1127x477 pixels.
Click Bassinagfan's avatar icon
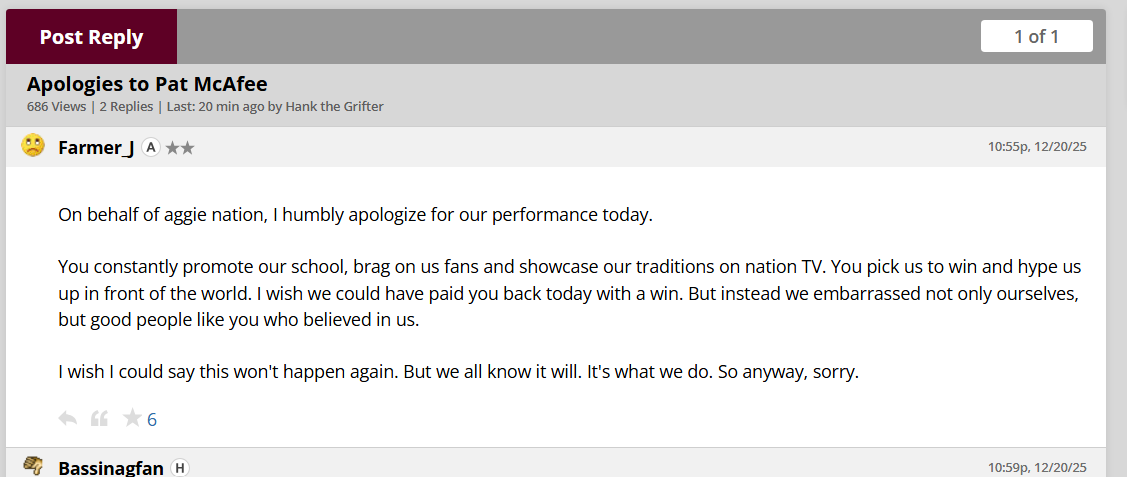click(x=33, y=465)
